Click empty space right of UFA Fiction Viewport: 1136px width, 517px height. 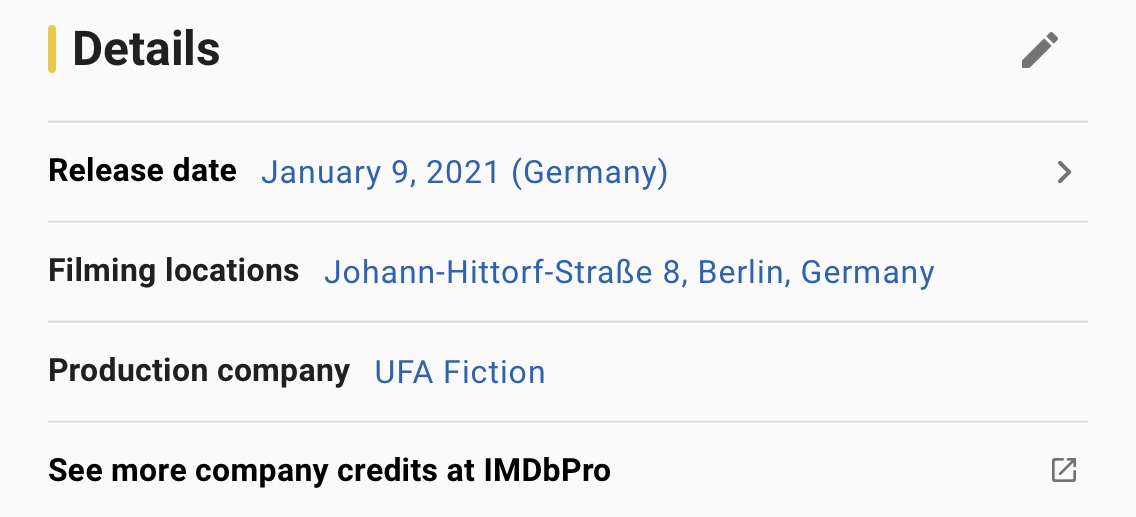[x=800, y=372]
